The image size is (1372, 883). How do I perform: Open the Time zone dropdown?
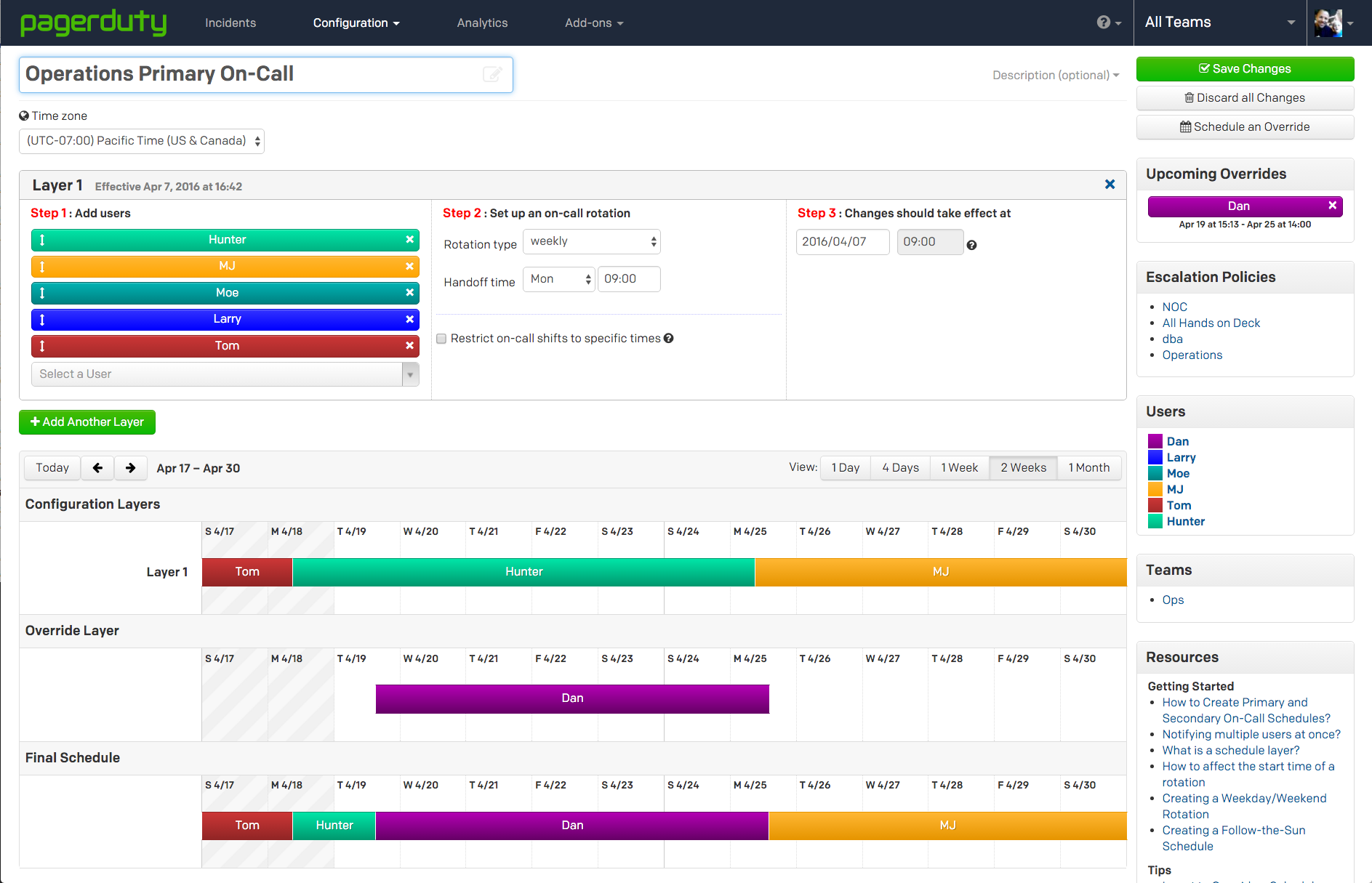142,141
